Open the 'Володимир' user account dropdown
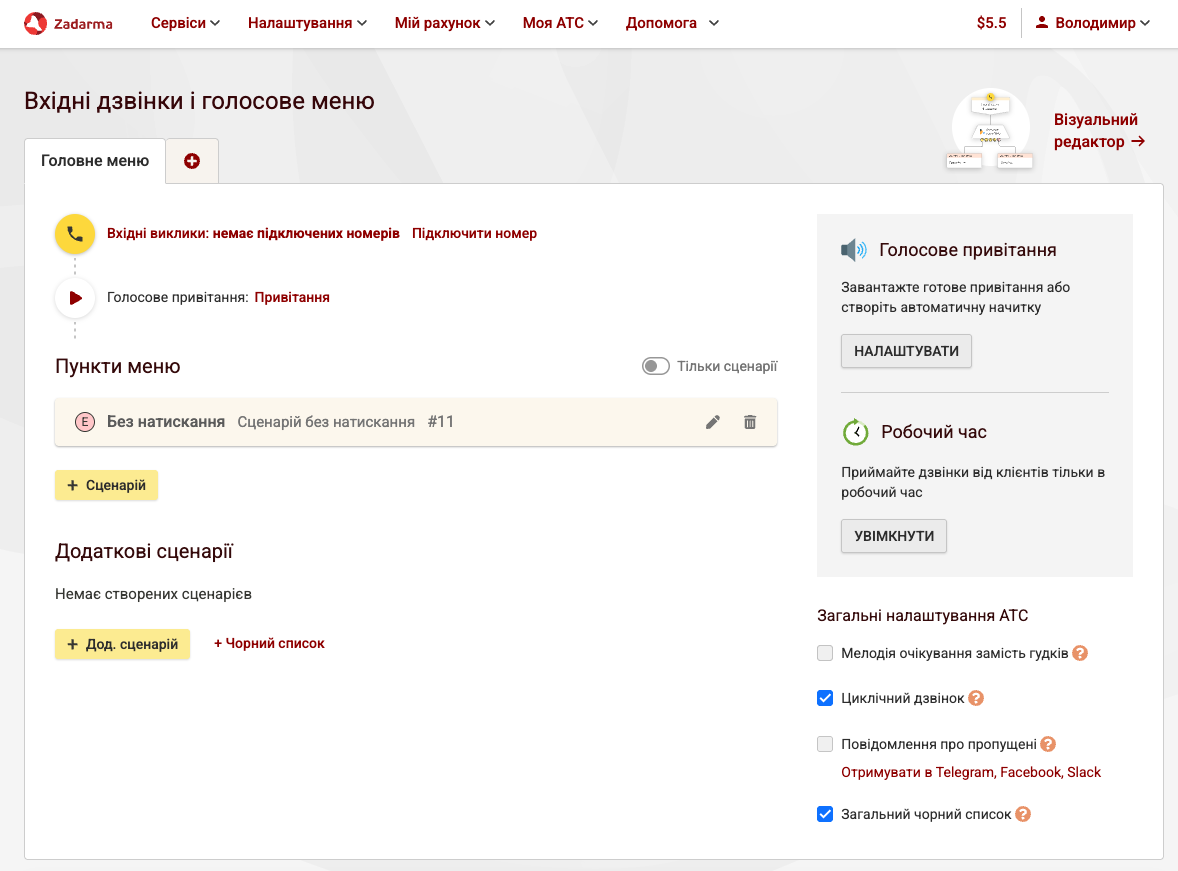This screenshot has height=871, width=1178. [x=1093, y=23]
